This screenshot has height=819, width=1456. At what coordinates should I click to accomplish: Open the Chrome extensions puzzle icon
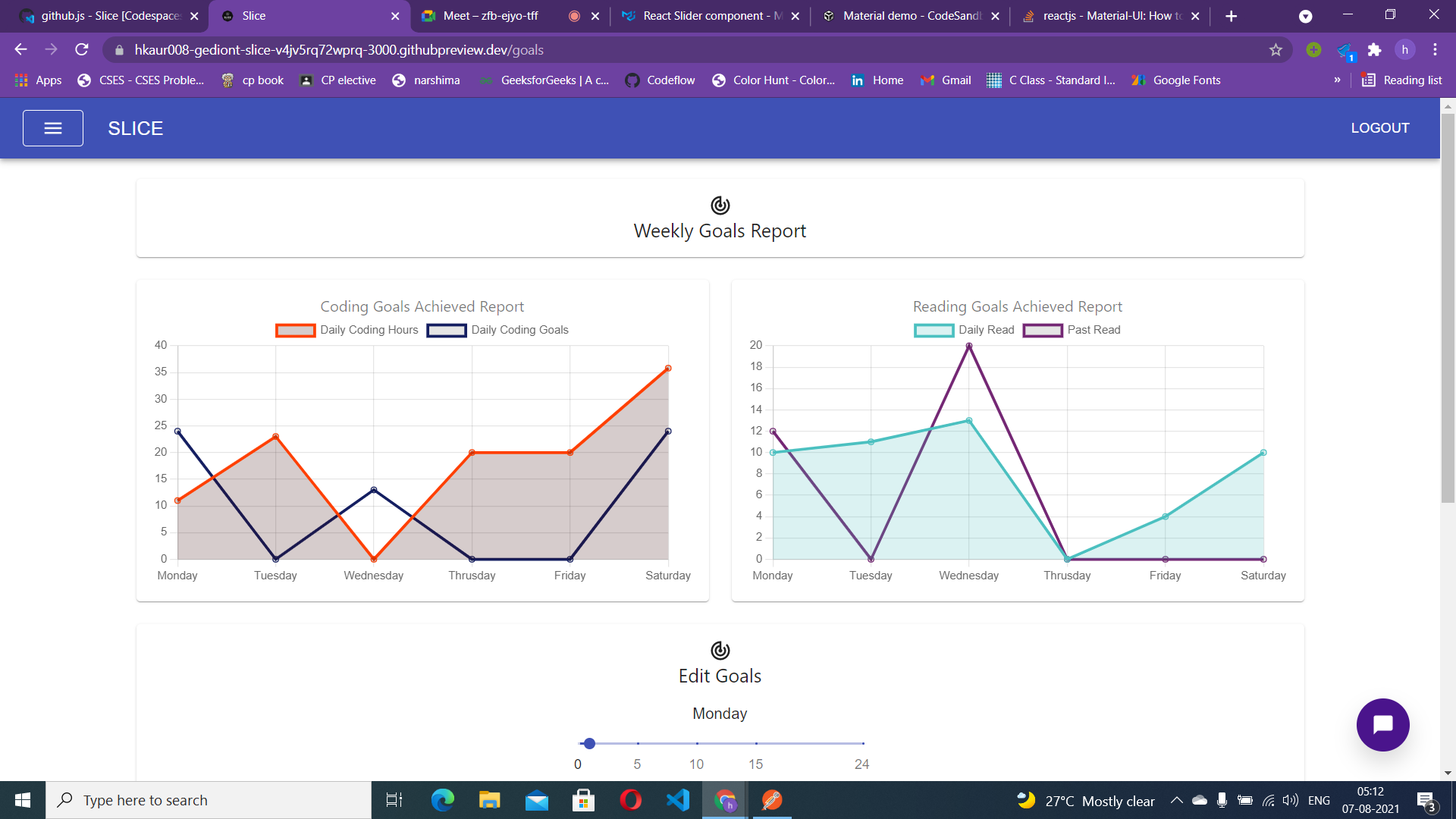point(1374,50)
